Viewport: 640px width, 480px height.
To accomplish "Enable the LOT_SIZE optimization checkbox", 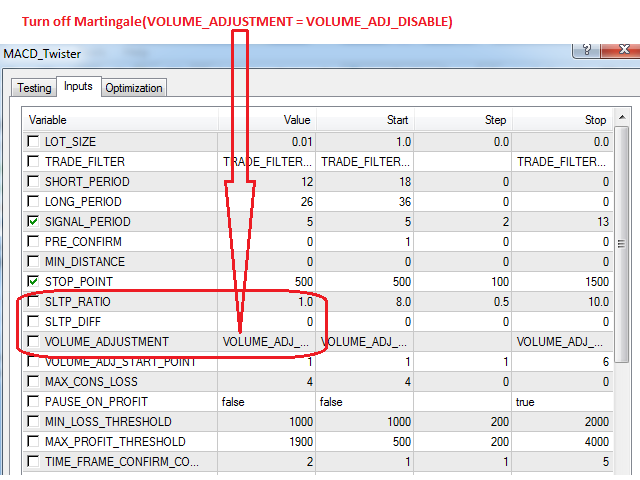I will click(34, 142).
